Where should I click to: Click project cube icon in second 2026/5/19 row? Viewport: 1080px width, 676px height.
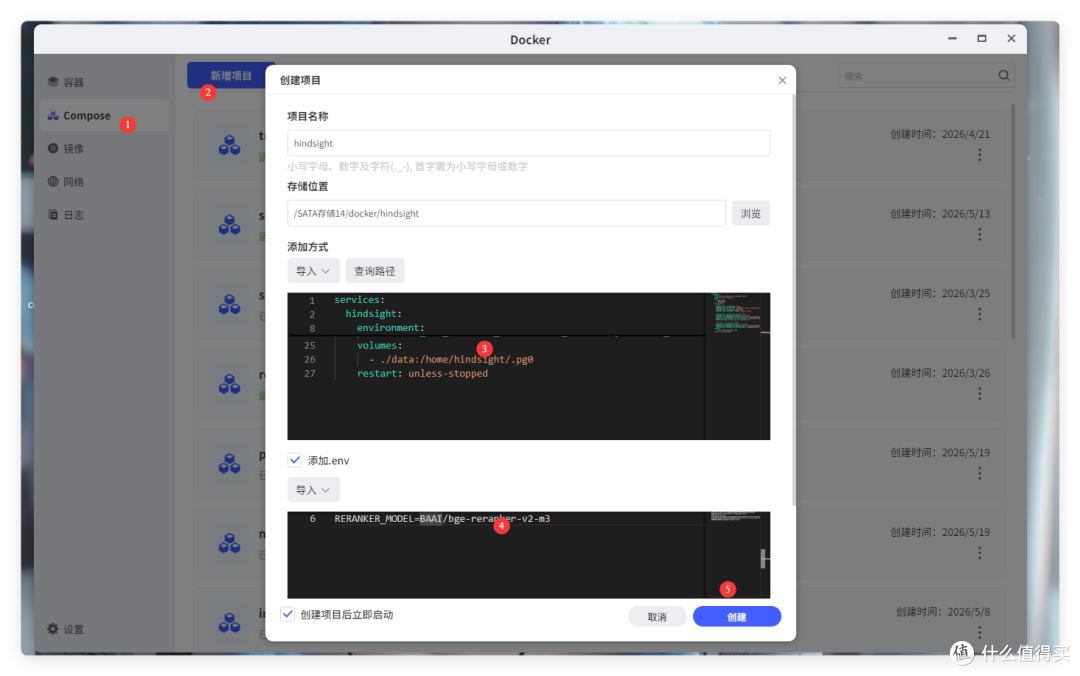[229, 543]
